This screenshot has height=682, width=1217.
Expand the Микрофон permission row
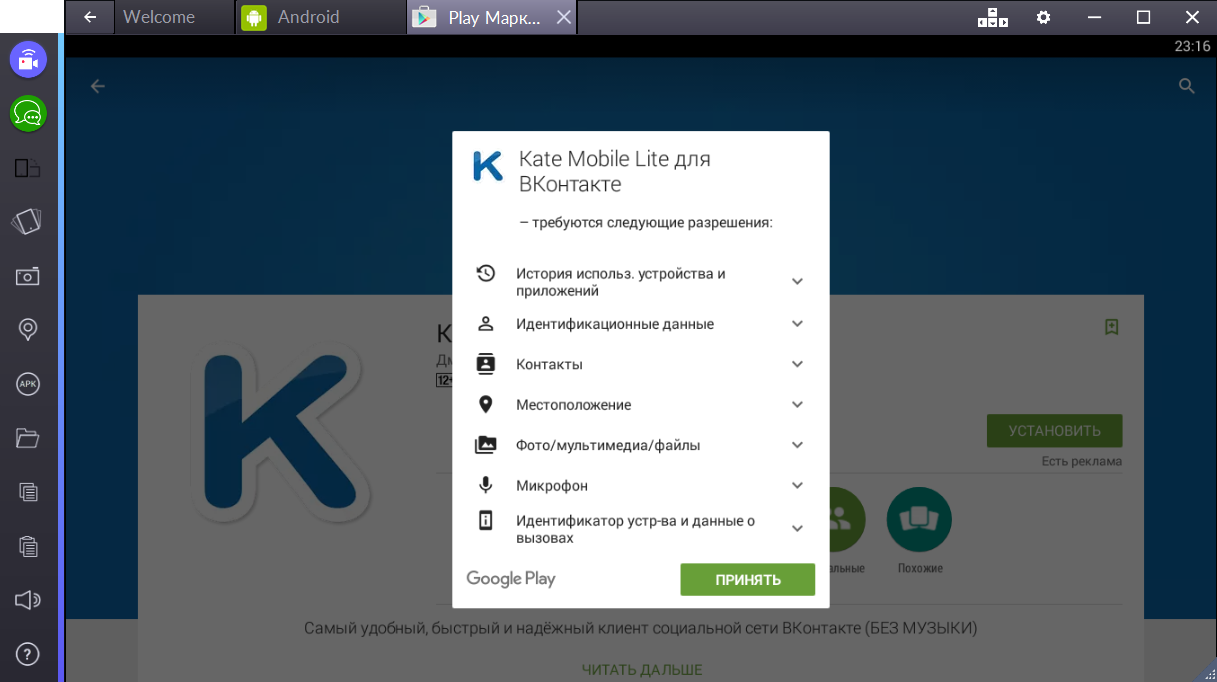(x=797, y=486)
